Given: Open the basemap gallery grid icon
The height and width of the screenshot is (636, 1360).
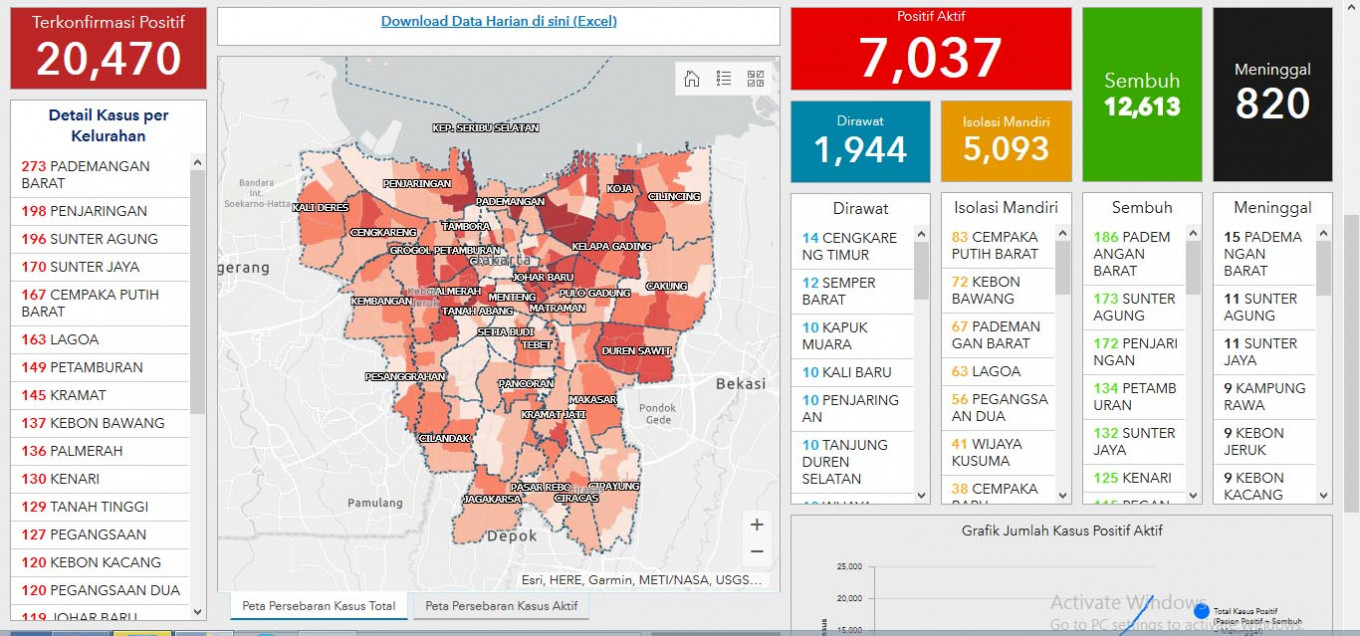Looking at the screenshot, I should [x=755, y=79].
